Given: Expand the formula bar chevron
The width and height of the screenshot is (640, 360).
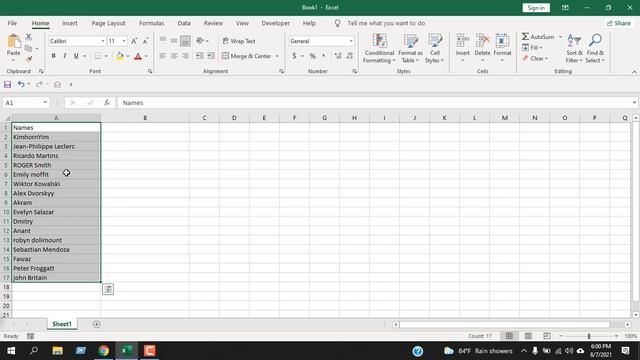Looking at the screenshot, I should coord(634,103).
